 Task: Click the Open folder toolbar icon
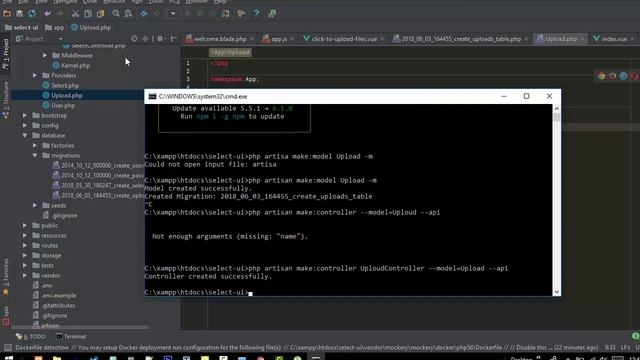(x=7, y=13)
